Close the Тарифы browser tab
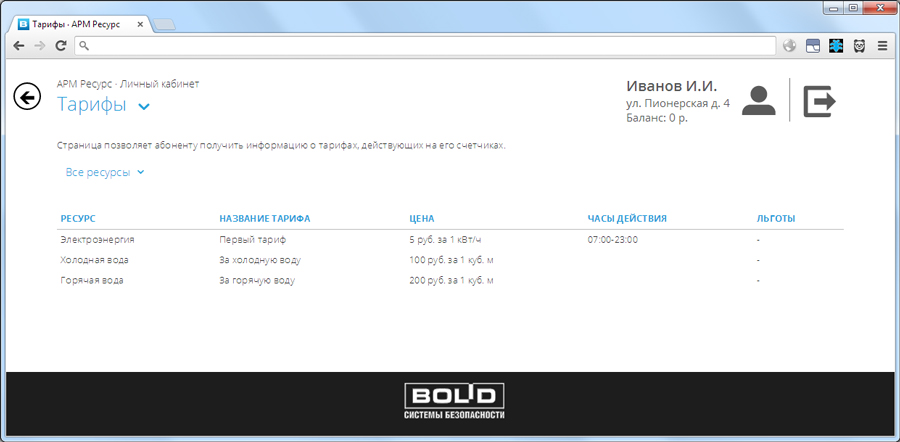This screenshot has width=900, height=442. pyautogui.click(x=145, y=23)
